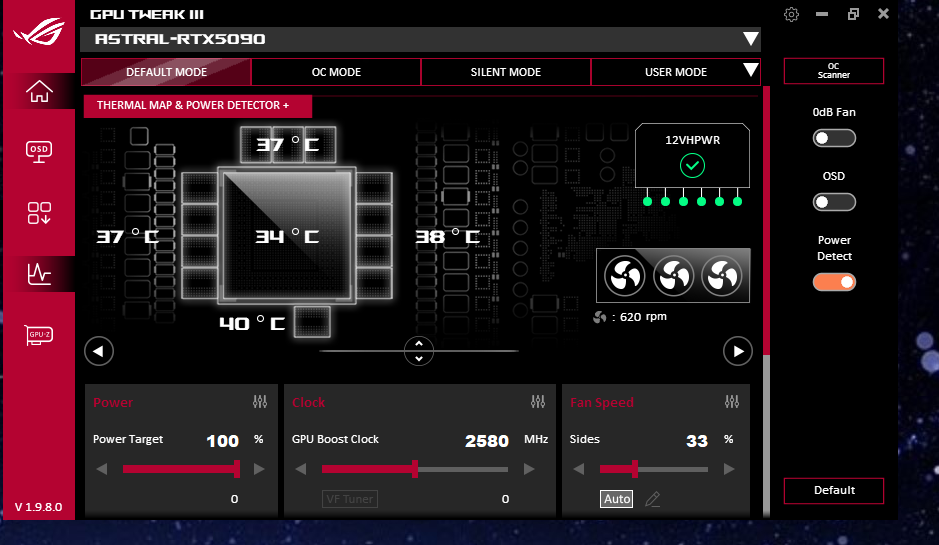Click the ROG logo
The height and width of the screenshot is (545, 939).
tap(39, 31)
